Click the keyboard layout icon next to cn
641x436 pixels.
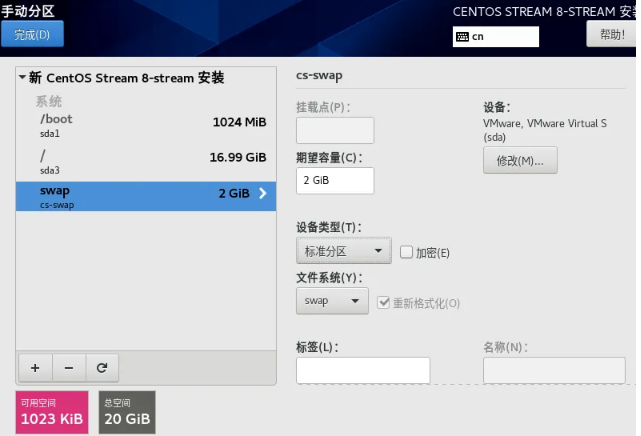point(462,36)
